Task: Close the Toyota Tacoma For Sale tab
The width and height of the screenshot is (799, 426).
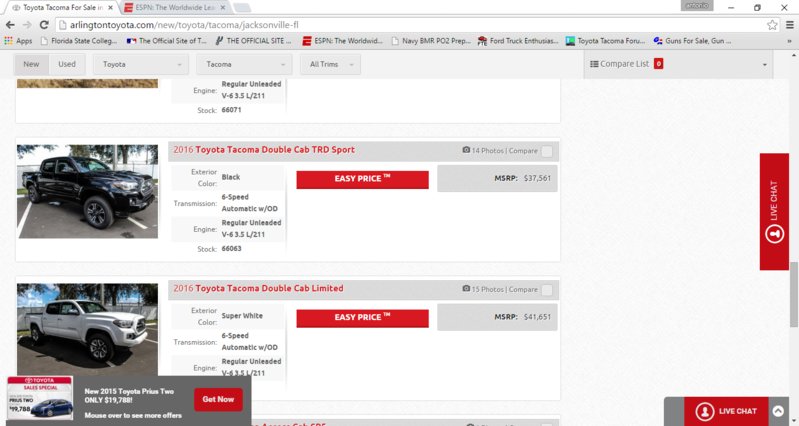Action: coord(110,8)
